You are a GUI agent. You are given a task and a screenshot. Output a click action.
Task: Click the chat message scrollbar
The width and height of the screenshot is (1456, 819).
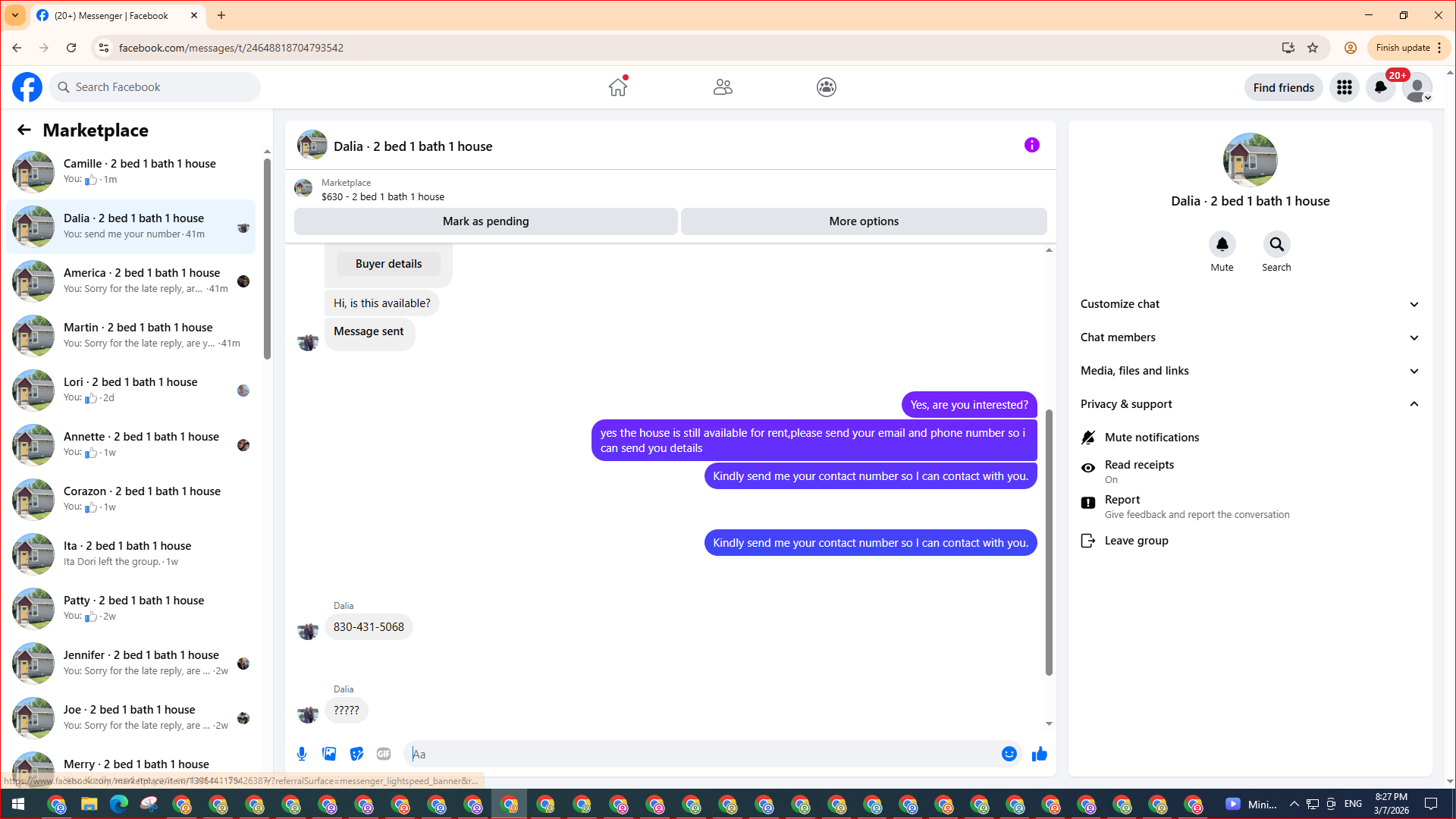pyautogui.click(x=1049, y=542)
